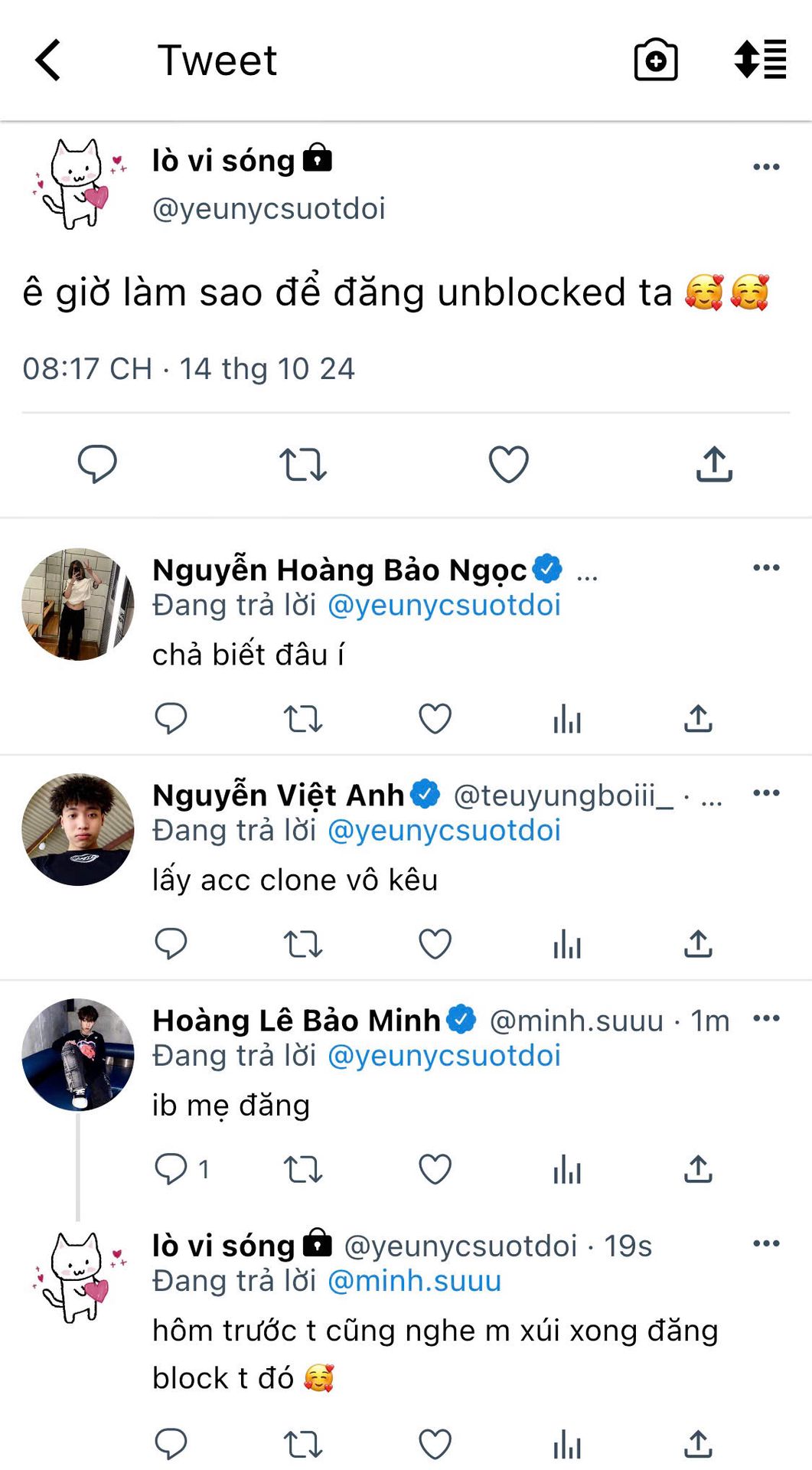View Nguyễn Việt Anh's profile picture

point(78,829)
